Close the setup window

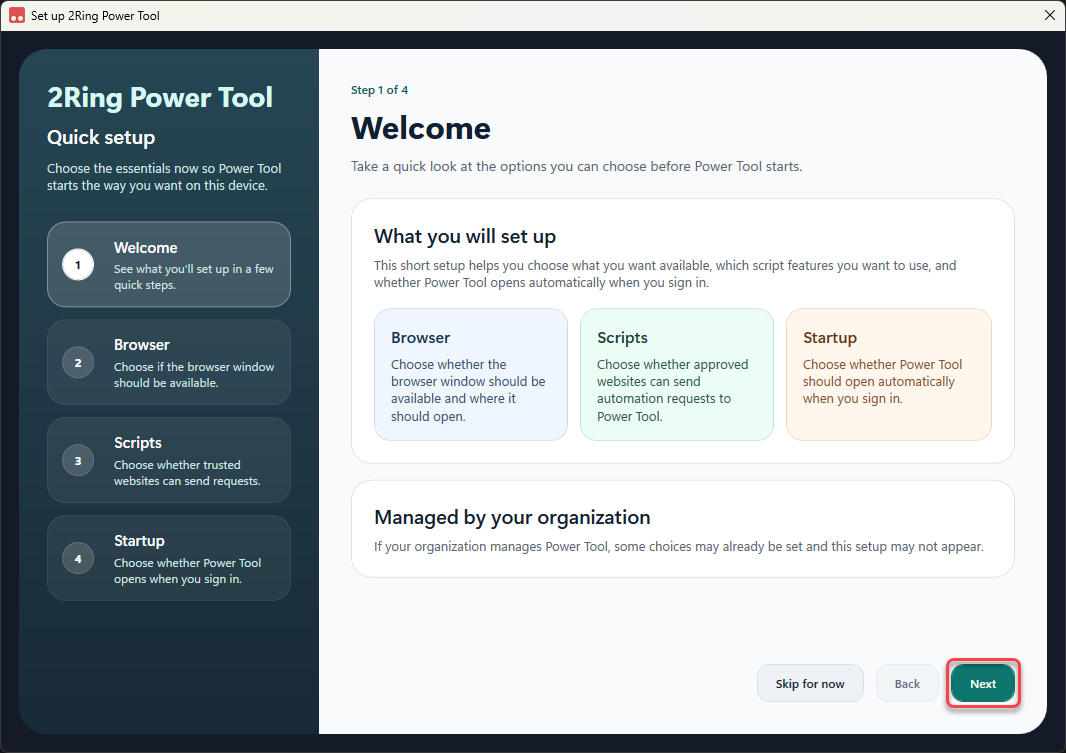[1050, 15]
